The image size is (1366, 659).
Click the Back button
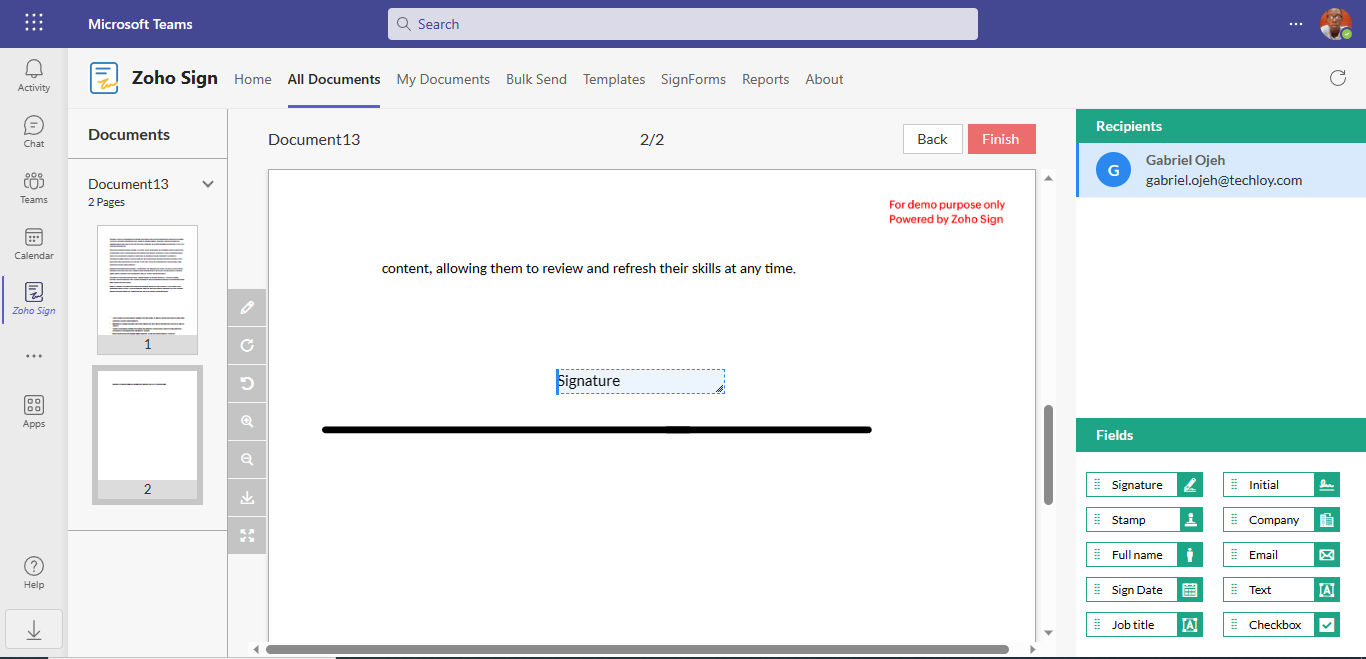tap(932, 139)
